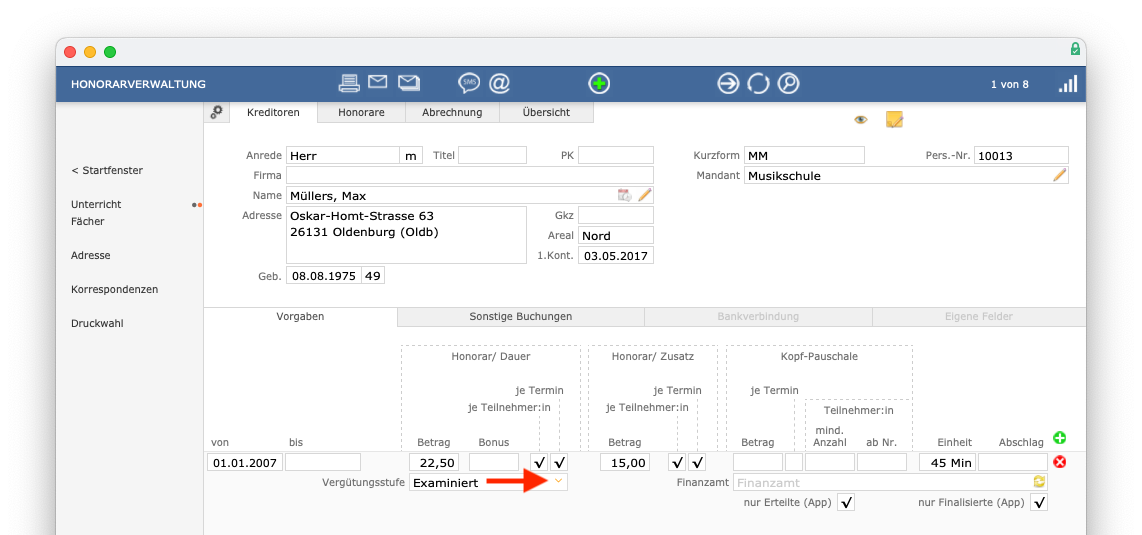
Task: Click the Einheit field 45 Min
Action: 948,462
